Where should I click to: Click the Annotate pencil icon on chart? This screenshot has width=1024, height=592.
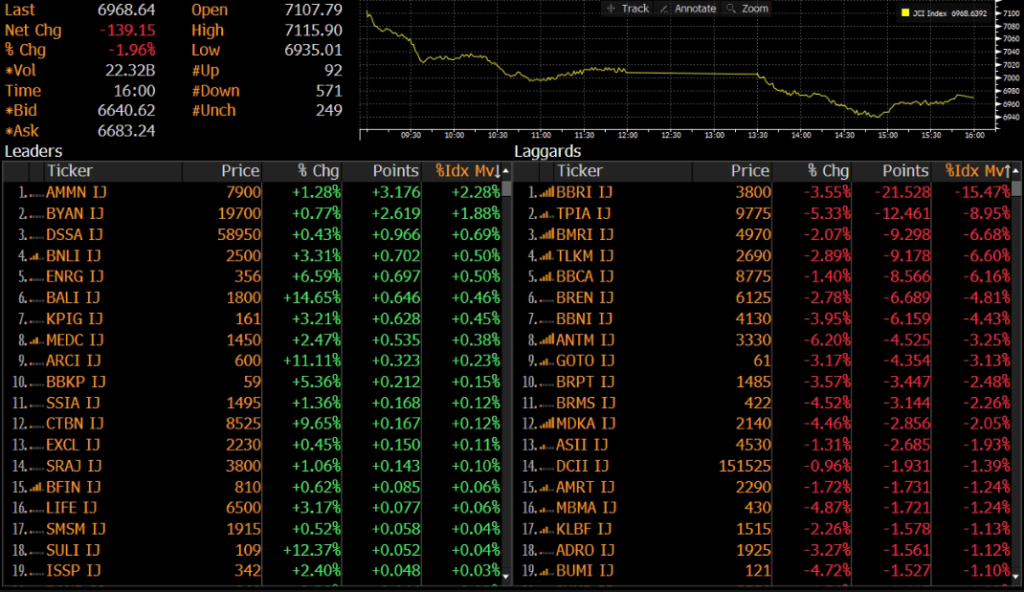click(664, 8)
